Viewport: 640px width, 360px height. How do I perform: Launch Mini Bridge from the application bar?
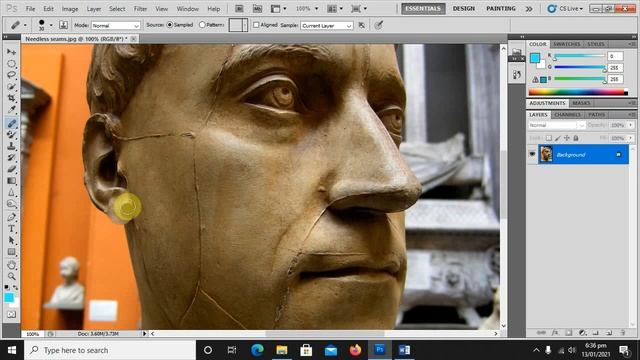tap(257, 9)
